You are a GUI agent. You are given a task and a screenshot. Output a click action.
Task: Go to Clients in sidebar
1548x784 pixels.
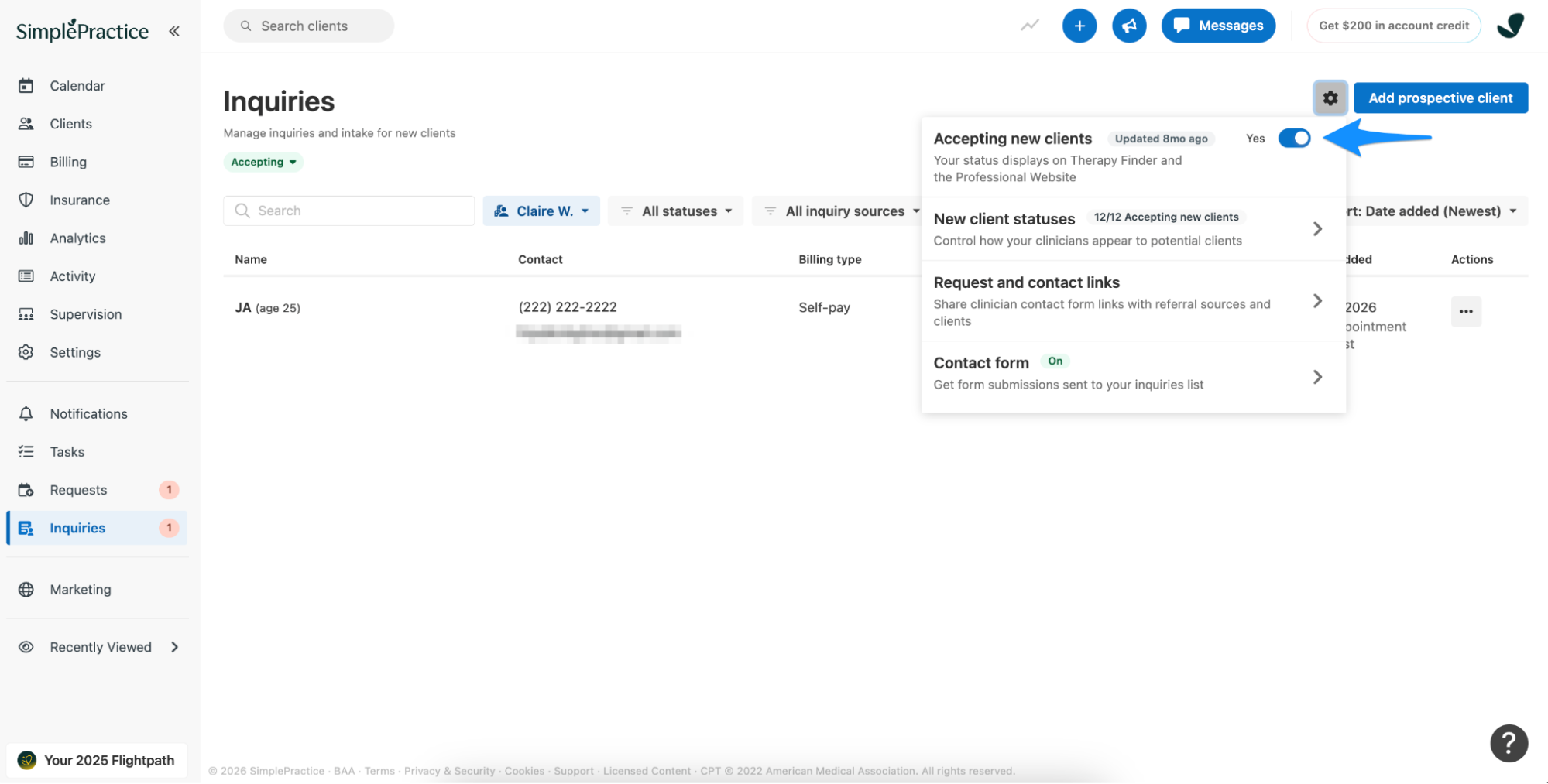71,124
